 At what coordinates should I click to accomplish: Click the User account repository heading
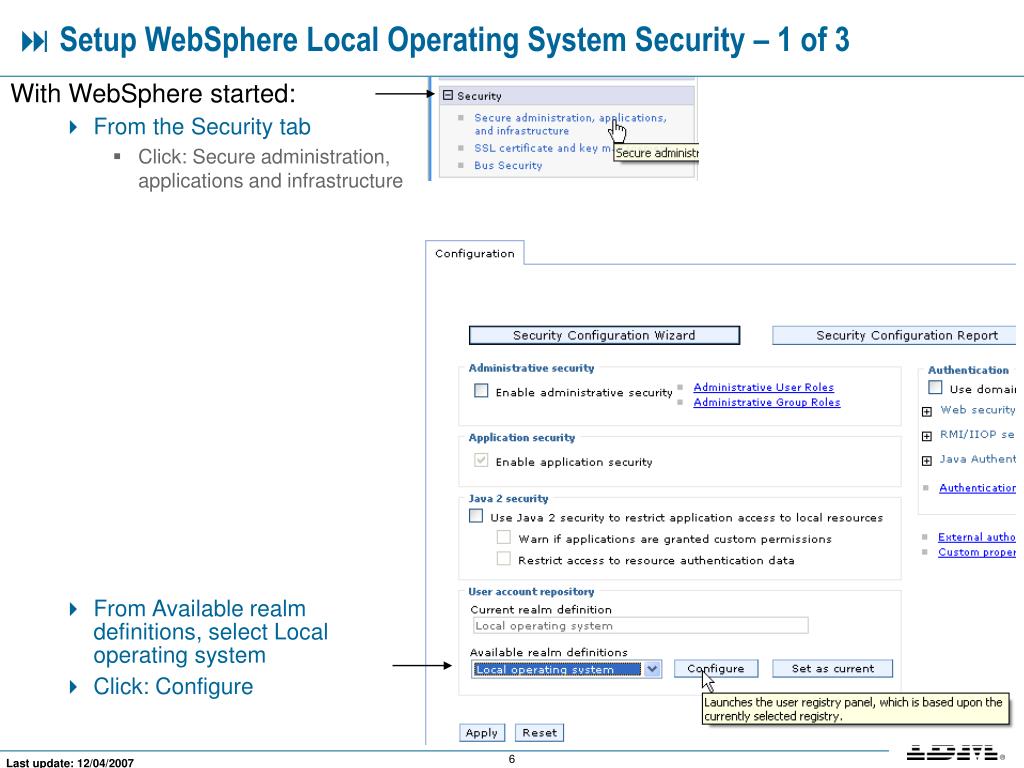pyautogui.click(x=532, y=592)
